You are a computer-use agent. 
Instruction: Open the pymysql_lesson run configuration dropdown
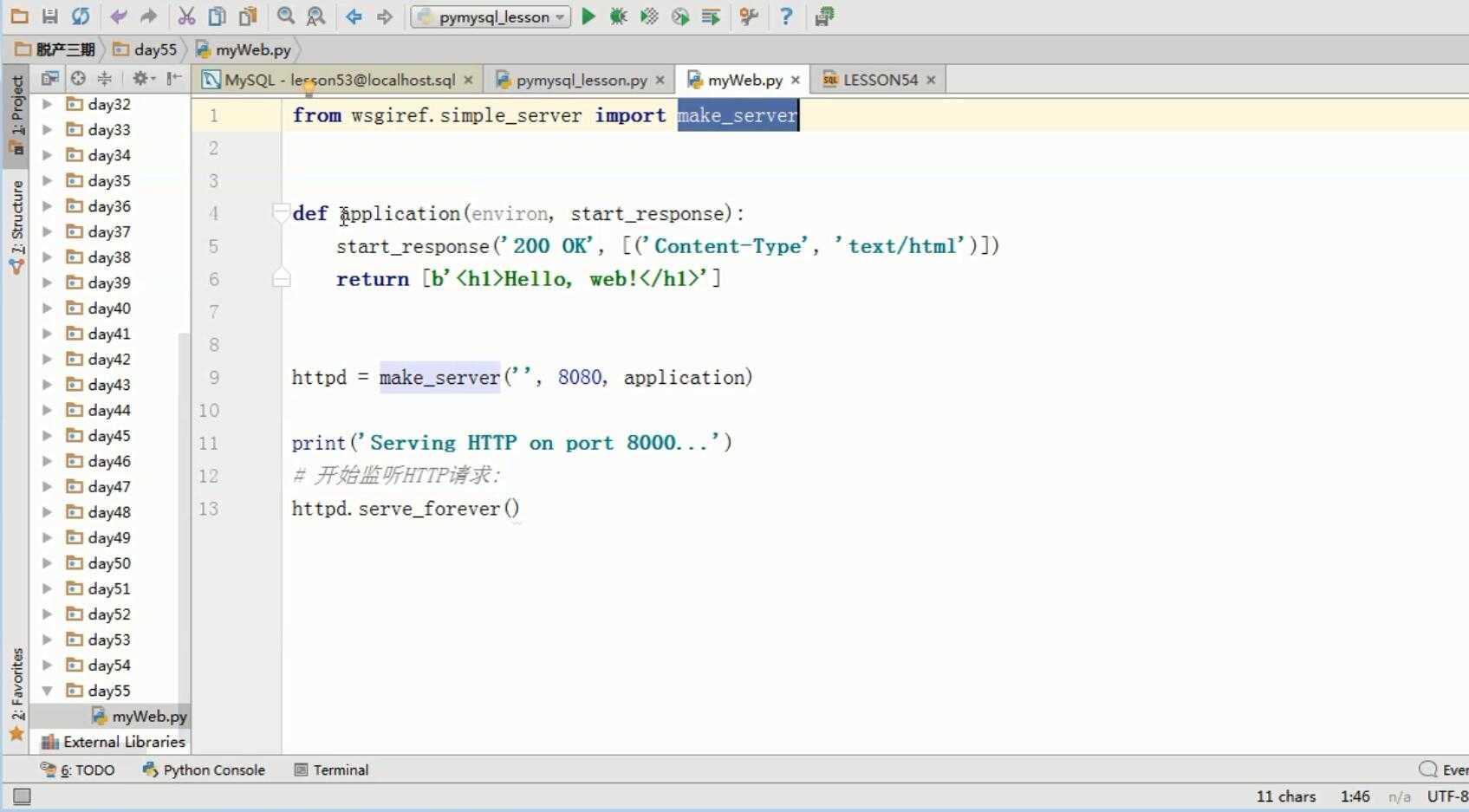point(491,16)
